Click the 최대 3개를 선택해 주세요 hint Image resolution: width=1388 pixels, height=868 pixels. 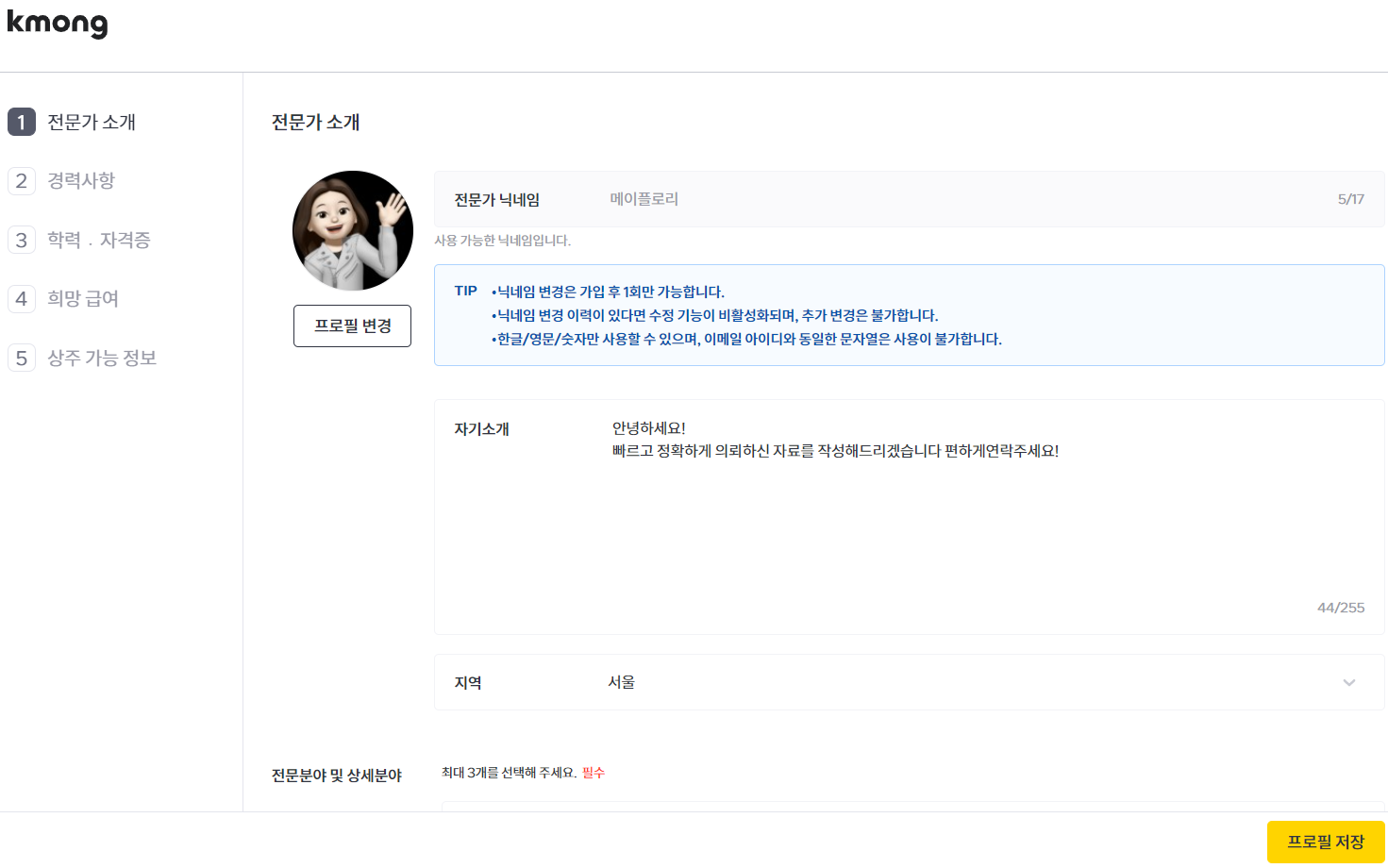click(x=510, y=773)
